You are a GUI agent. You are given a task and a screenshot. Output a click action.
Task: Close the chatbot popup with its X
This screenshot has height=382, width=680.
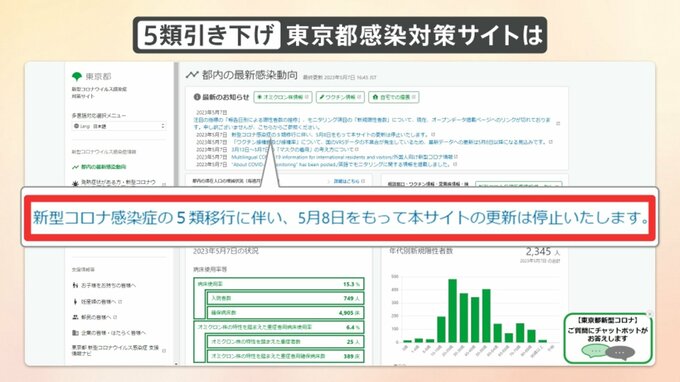649,313
